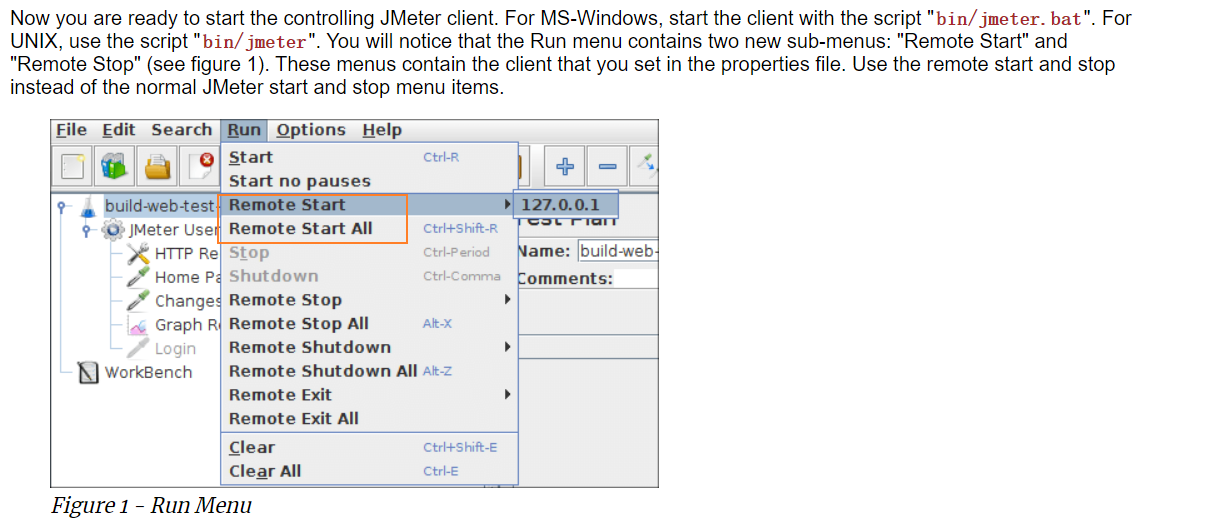Viewport: 1206px width, 531px height.
Task: Click the Changes sampler pipette icon
Action: click(138, 301)
